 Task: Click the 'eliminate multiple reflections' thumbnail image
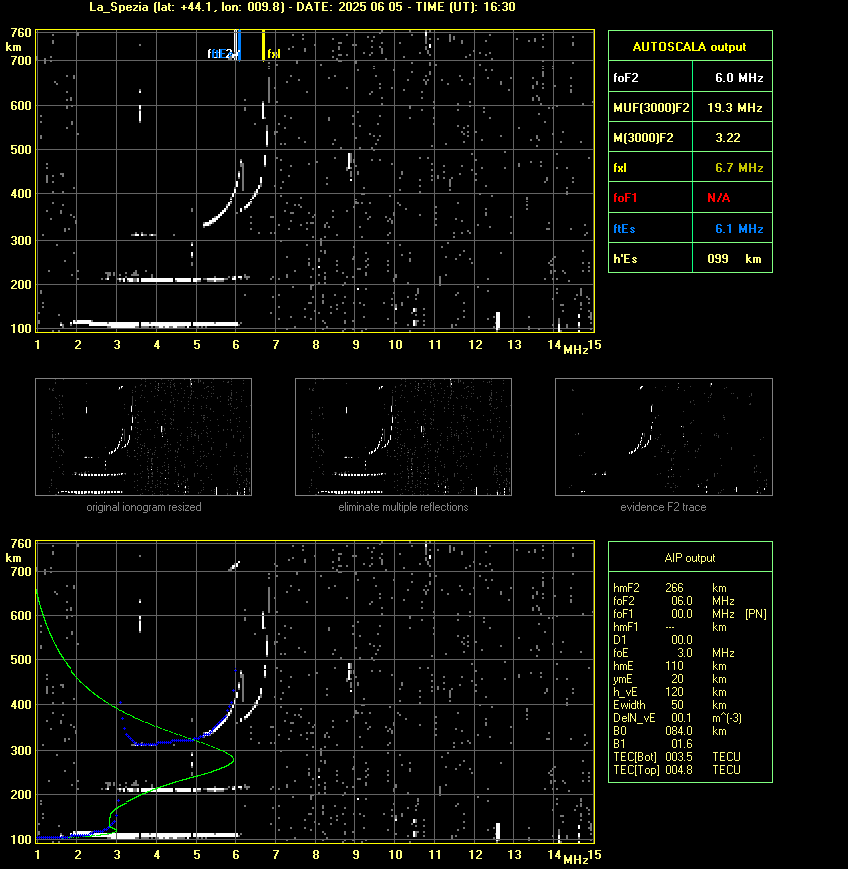[x=403, y=437]
